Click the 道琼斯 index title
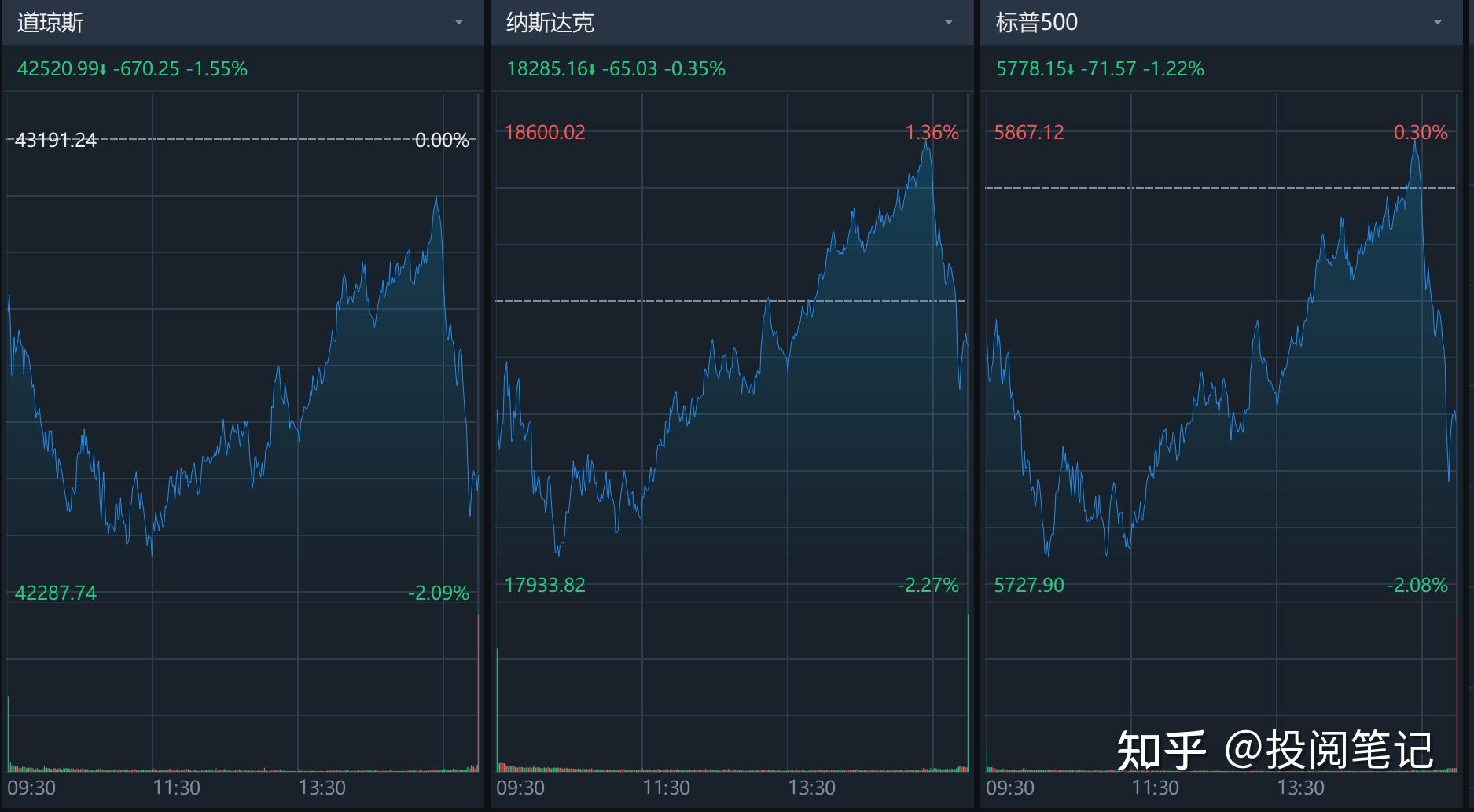The image size is (1474, 812). click(x=50, y=22)
